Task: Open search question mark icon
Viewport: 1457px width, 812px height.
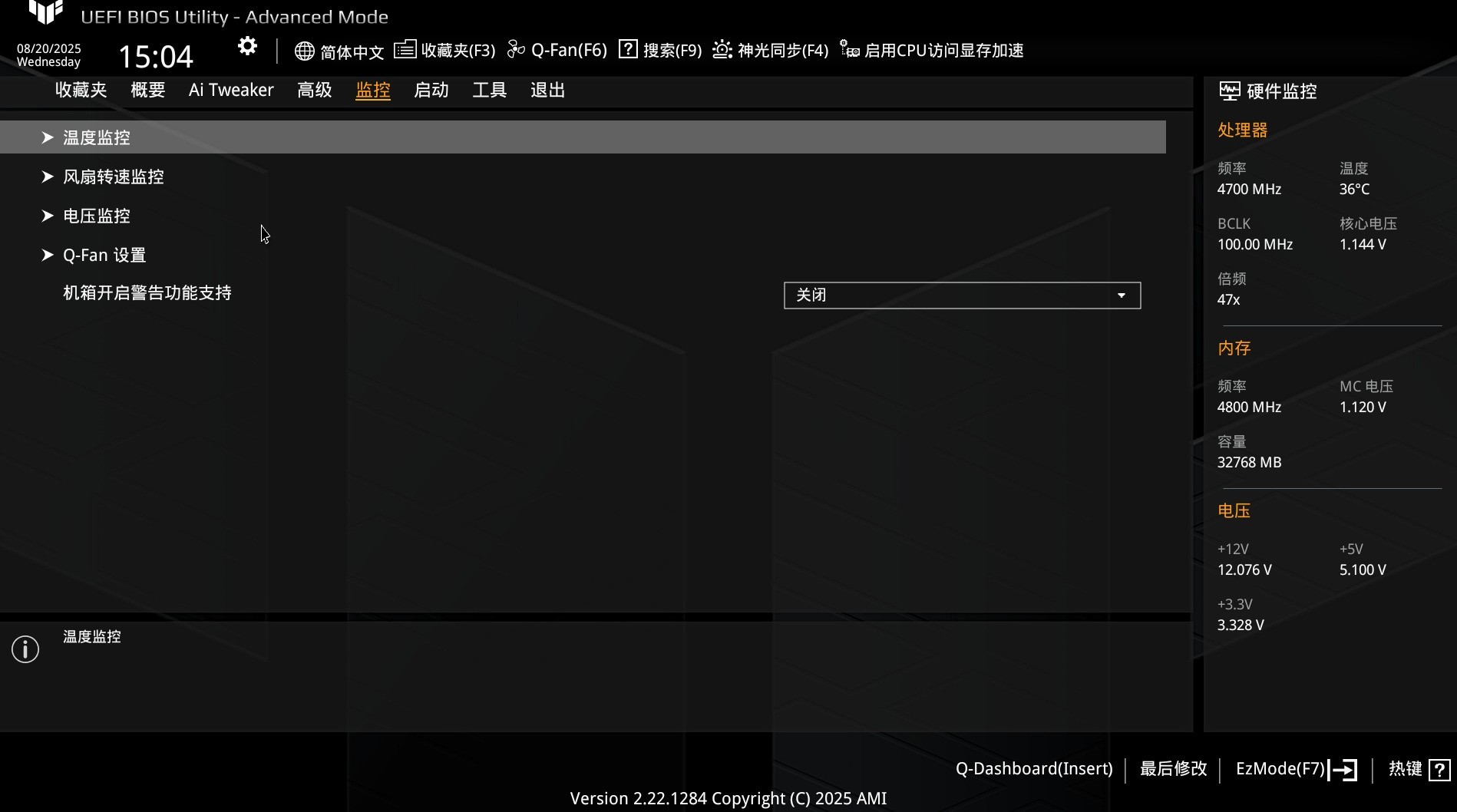Action: (x=628, y=50)
